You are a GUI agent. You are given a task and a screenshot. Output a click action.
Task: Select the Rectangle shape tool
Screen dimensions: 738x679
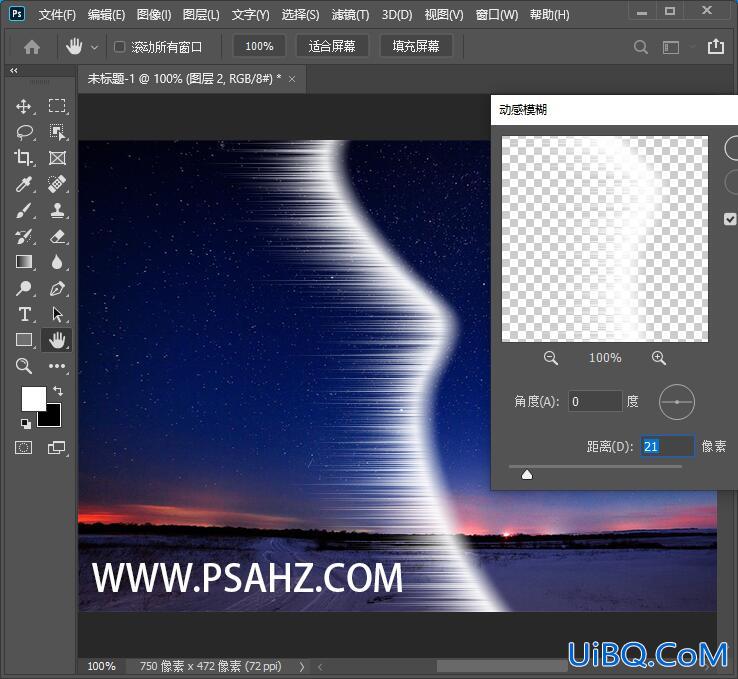pos(24,340)
